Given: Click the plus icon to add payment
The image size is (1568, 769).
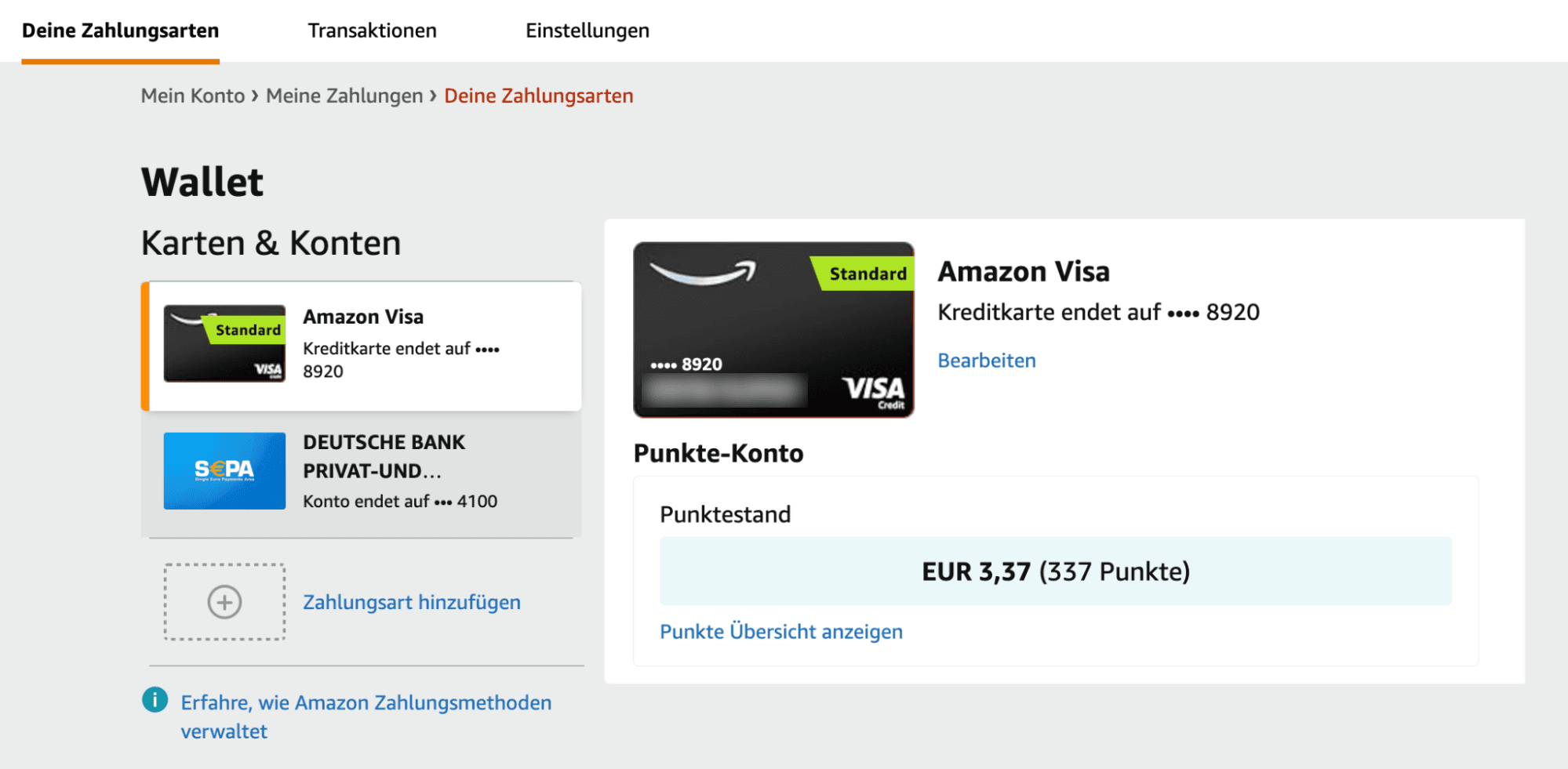Looking at the screenshot, I should coord(224,602).
